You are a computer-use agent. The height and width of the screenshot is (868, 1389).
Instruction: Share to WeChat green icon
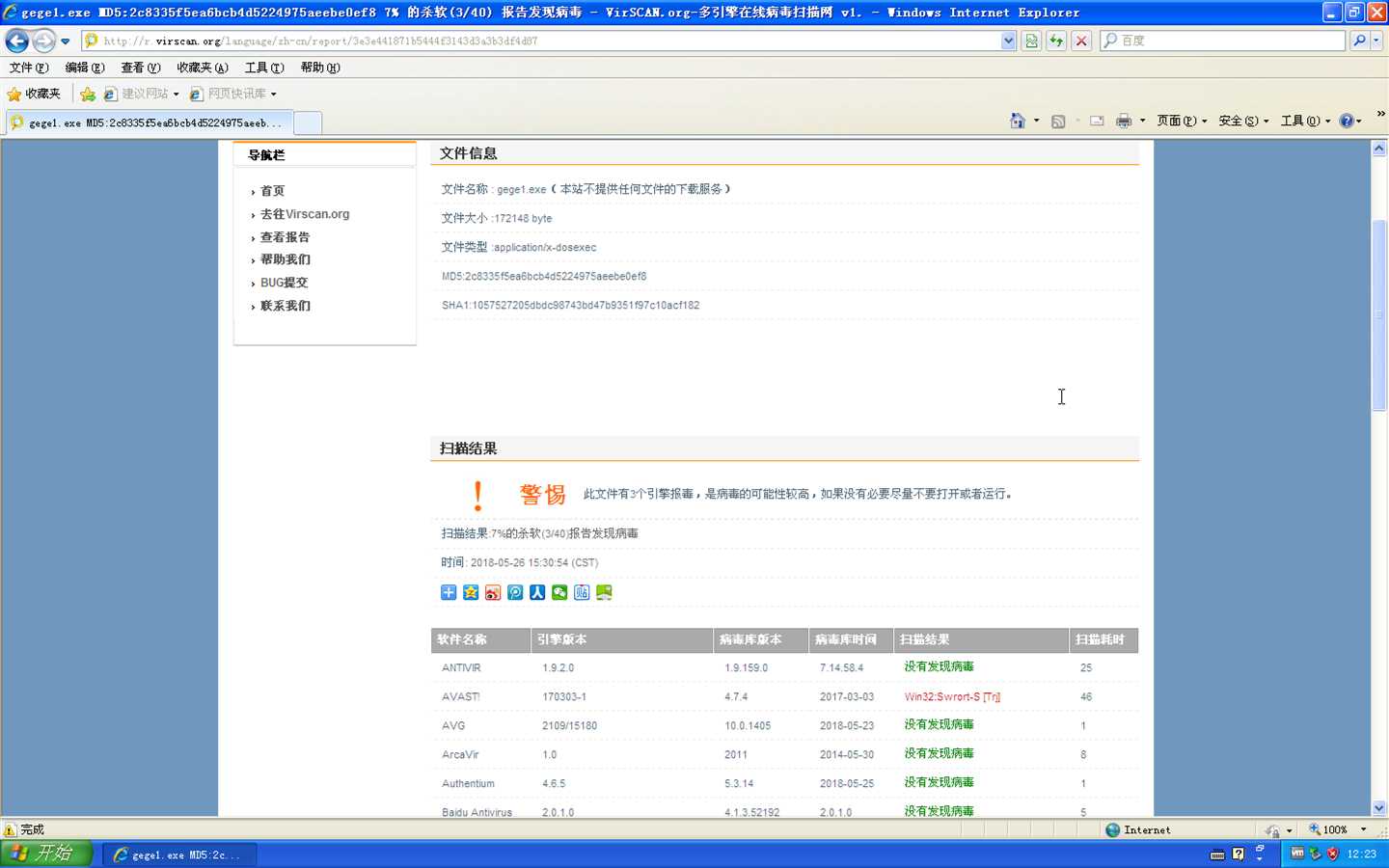[x=559, y=592]
